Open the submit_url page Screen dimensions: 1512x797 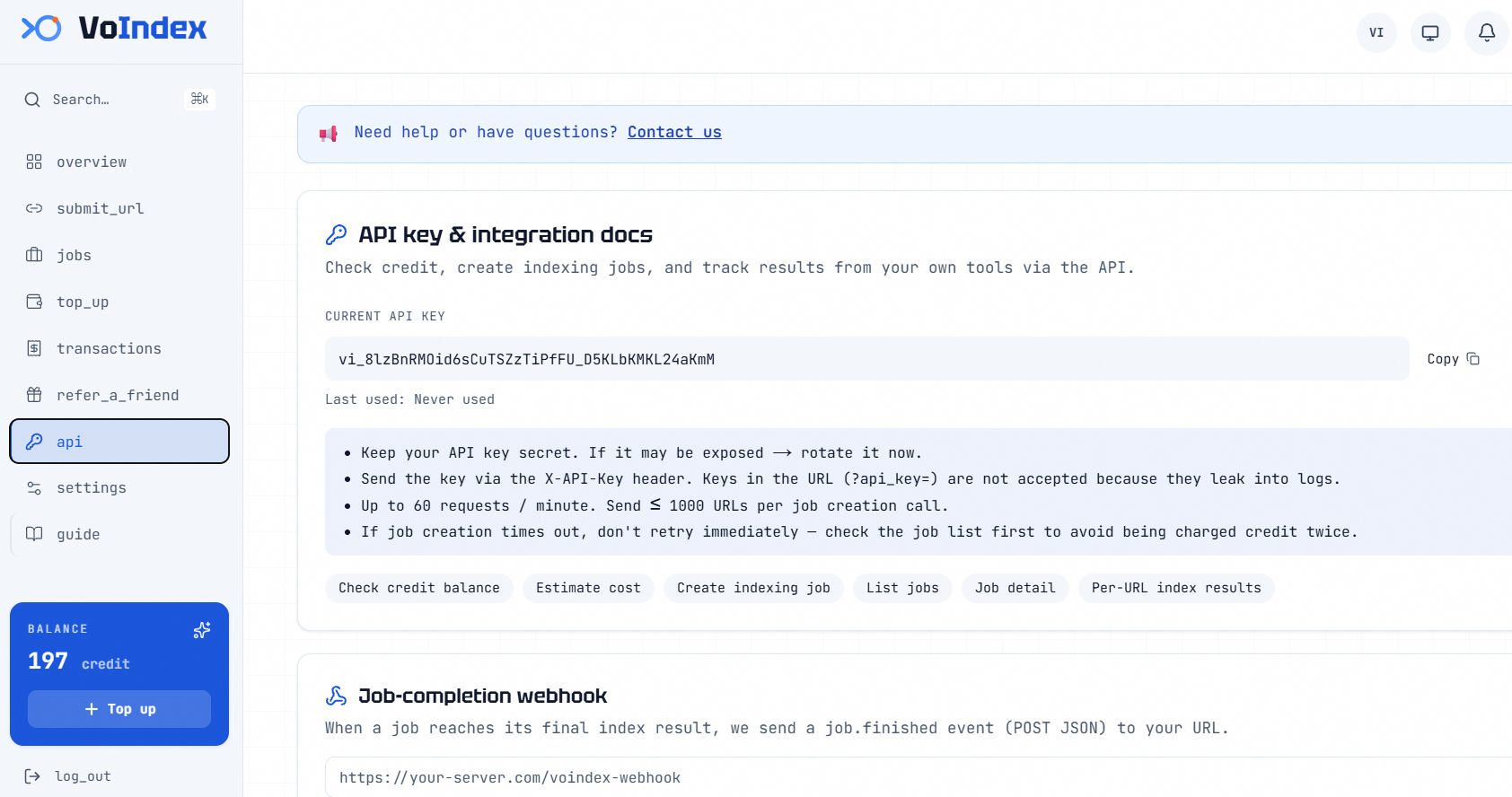119,208
